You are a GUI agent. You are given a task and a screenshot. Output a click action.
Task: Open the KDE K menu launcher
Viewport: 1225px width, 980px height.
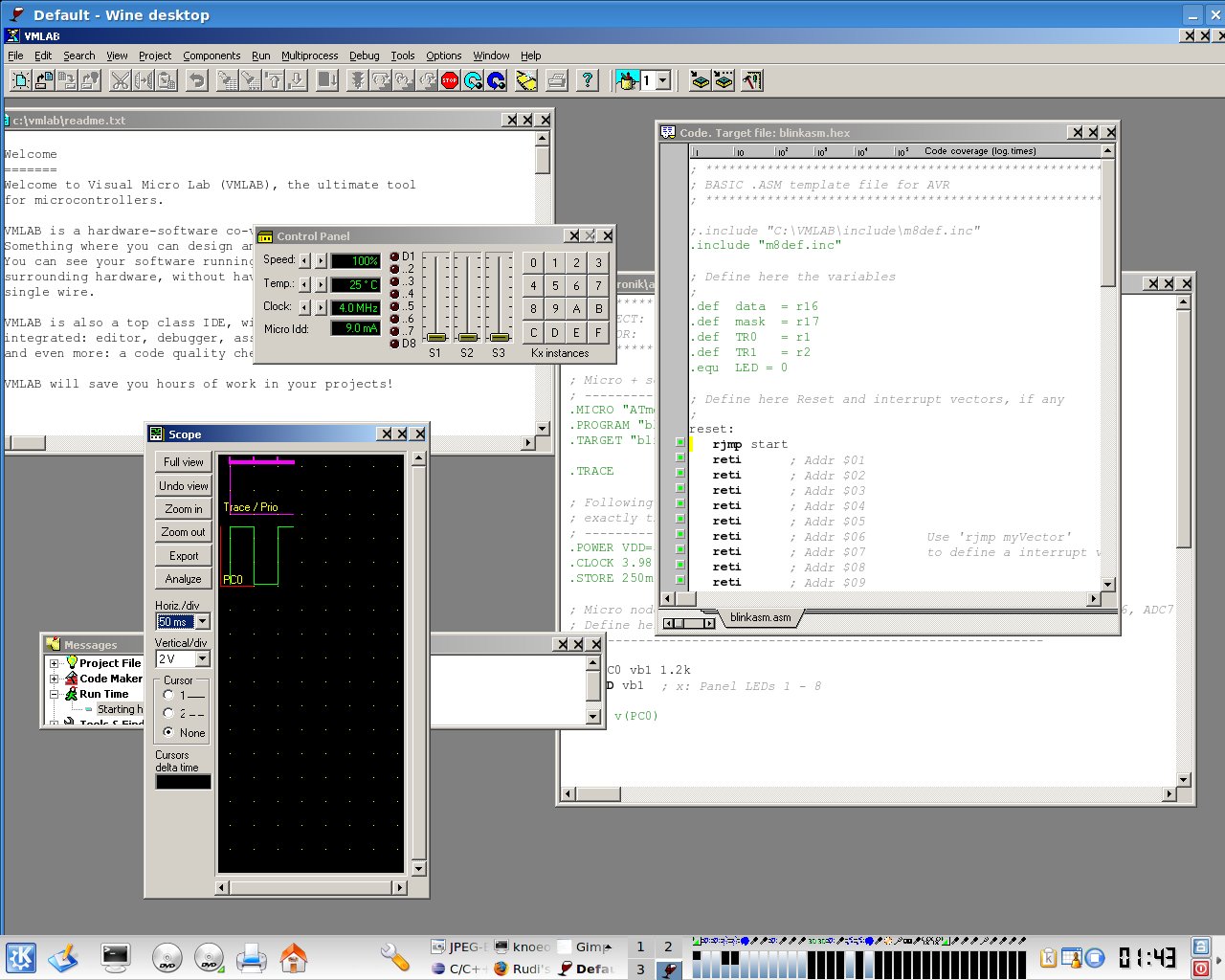[x=21, y=957]
